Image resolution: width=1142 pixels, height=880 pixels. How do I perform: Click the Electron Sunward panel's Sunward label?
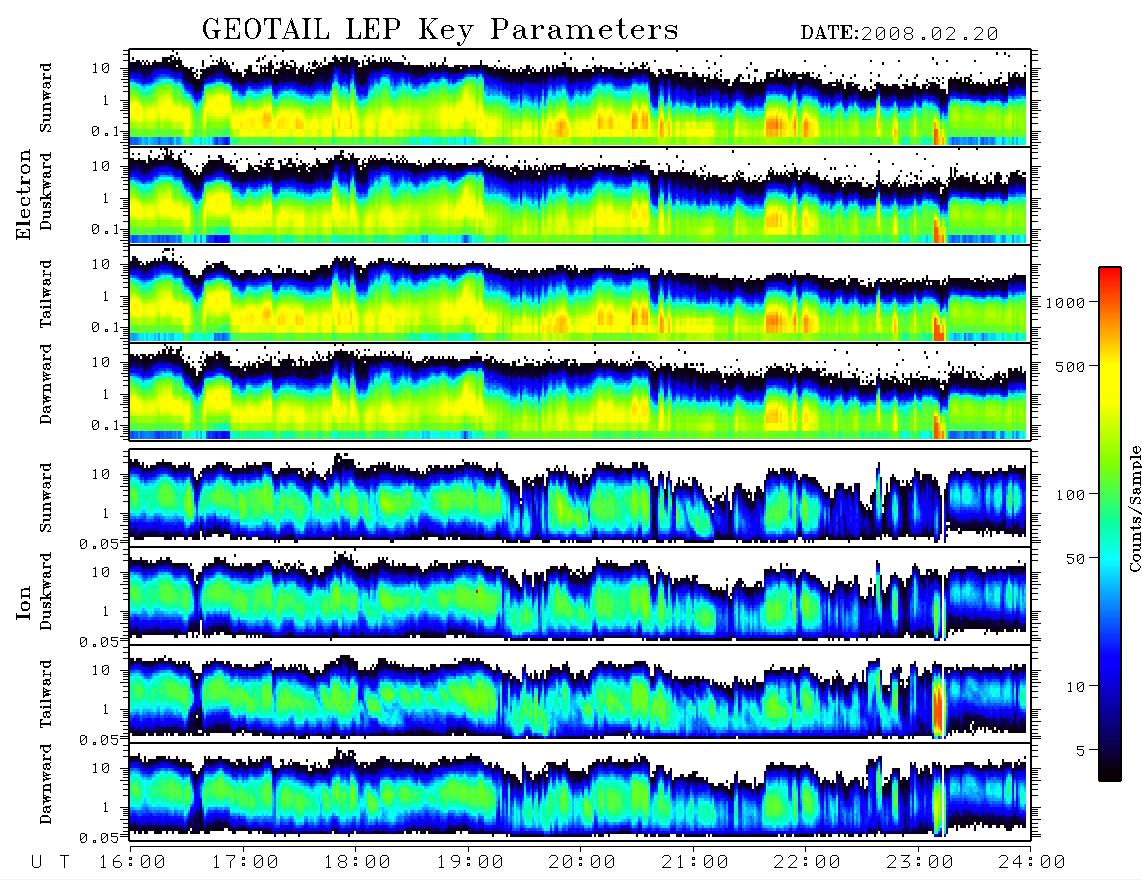pyautogui.click(x=46, y=98)
